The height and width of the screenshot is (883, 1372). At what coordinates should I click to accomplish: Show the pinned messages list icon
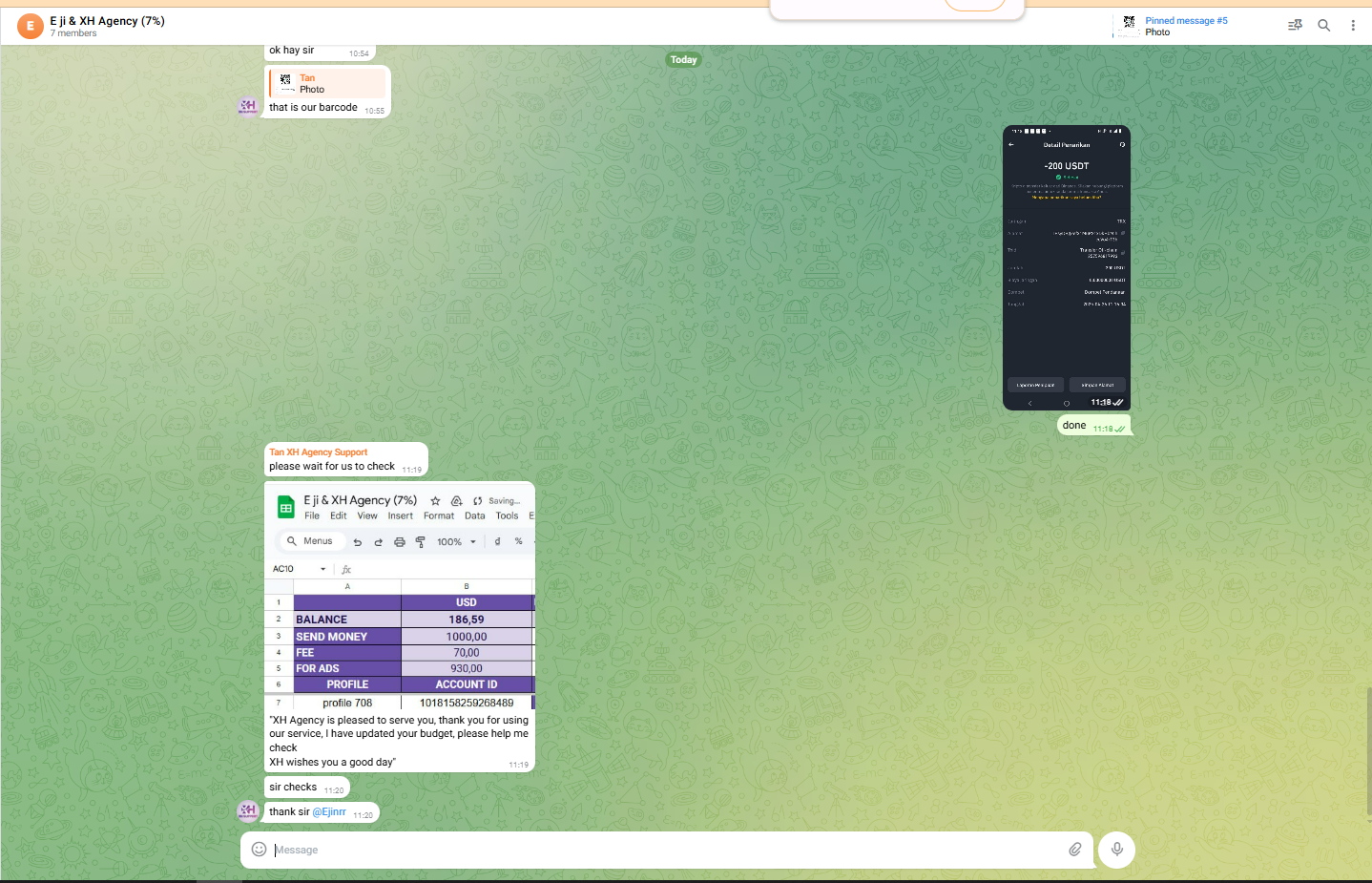tap(1295, 26)
